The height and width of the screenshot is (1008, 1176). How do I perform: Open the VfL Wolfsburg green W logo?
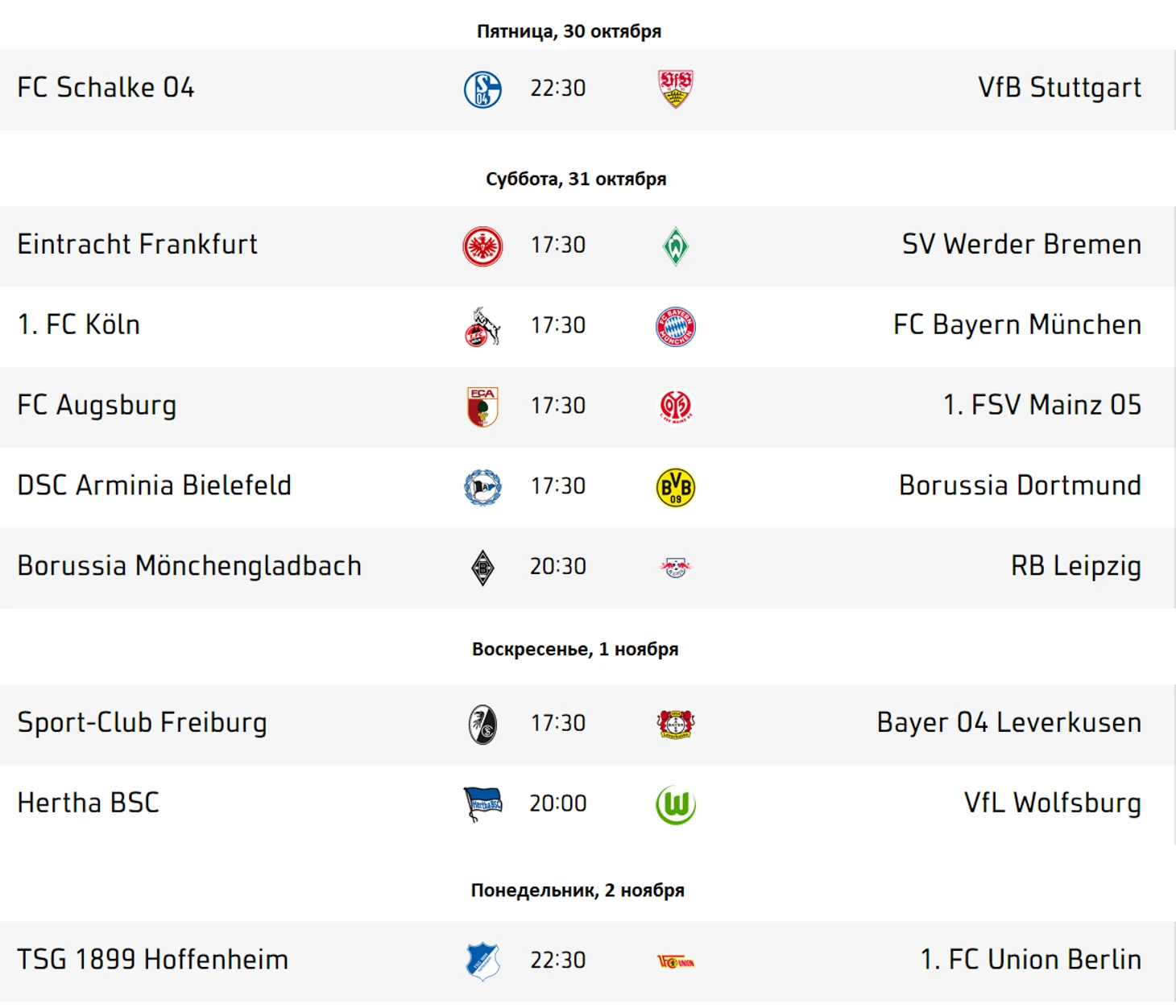[x=675, y=805]
